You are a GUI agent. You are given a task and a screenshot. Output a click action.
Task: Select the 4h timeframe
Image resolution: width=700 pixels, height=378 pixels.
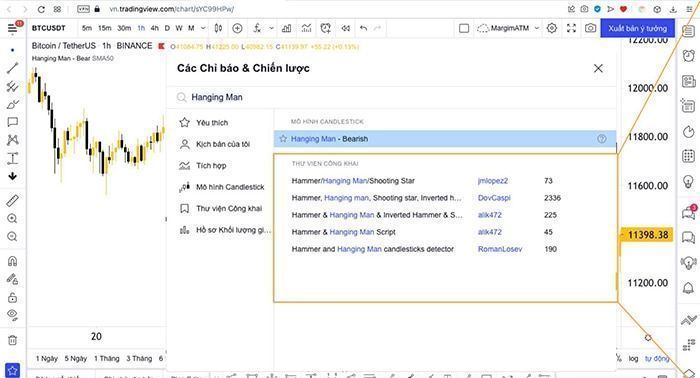pyautogui.click(x=154, y=28)
